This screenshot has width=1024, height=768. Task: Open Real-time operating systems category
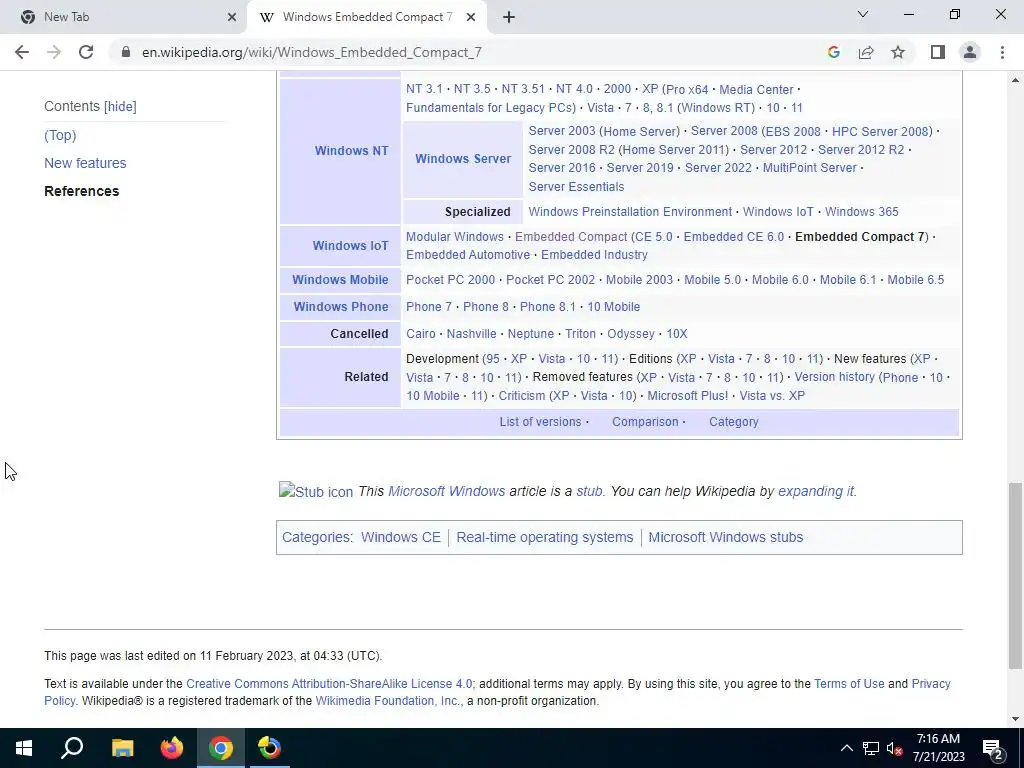(x=545, y=537)
